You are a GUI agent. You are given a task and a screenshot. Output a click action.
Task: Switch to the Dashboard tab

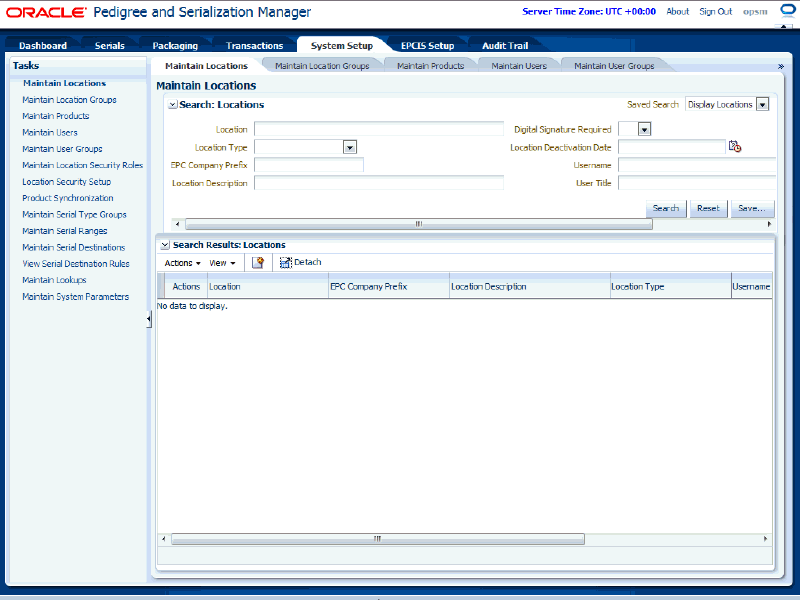43,45
